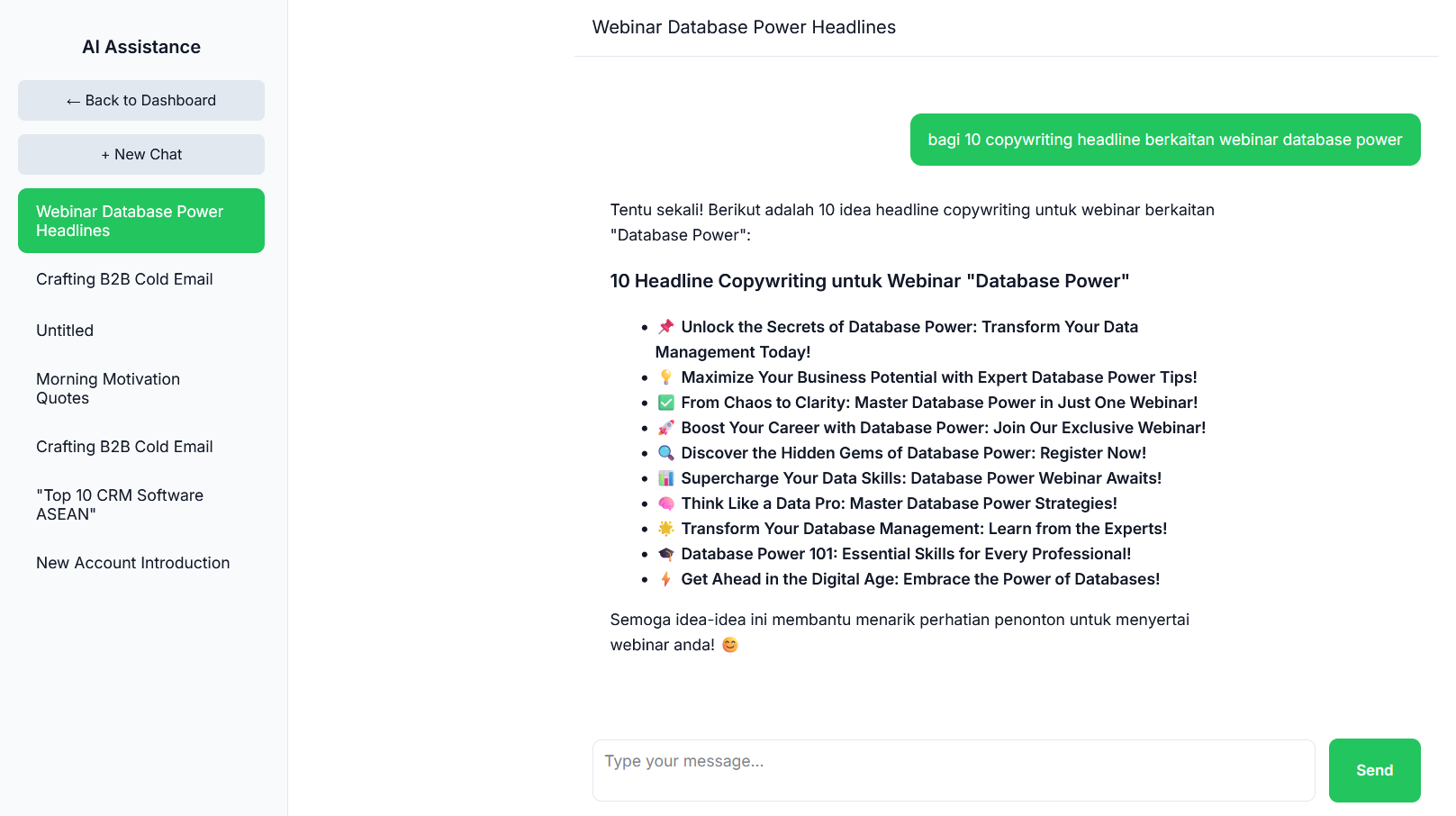Click the pushpin emoji icon
1456x816 pixels.
point(666,327)
